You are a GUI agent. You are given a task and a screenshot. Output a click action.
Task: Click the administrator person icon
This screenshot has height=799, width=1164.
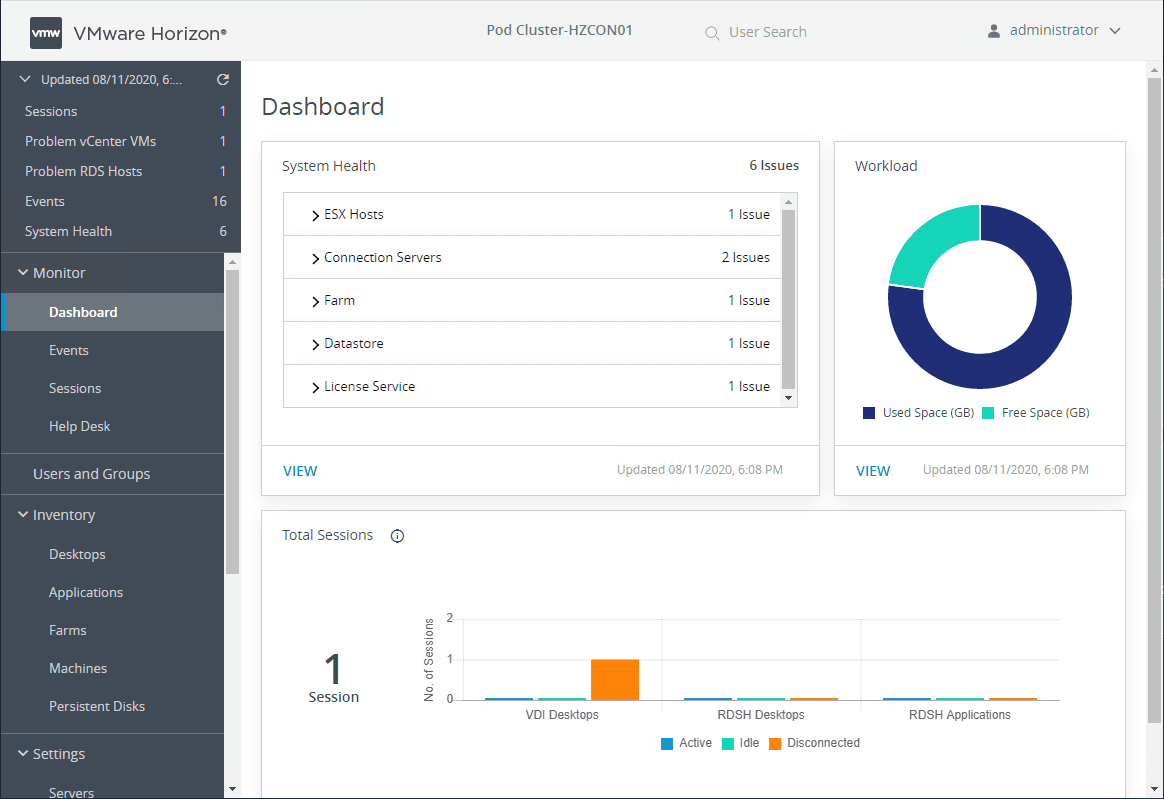(993, 30)
